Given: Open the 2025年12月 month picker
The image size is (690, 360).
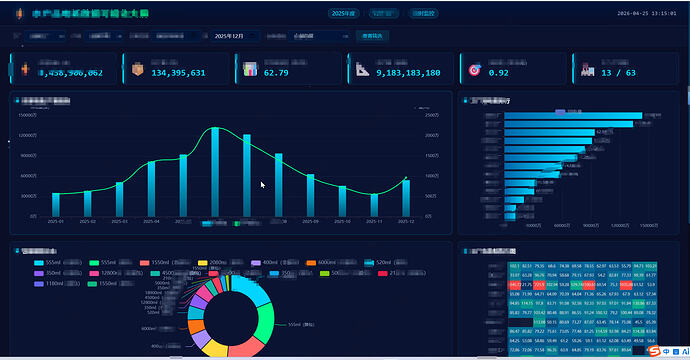Looking at the screenshot, I should pos(235,36).
